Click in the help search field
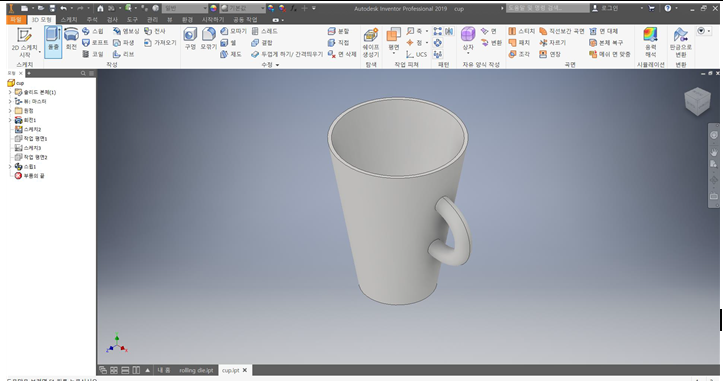Screen dimensions: 723x381 click(547, 8)
